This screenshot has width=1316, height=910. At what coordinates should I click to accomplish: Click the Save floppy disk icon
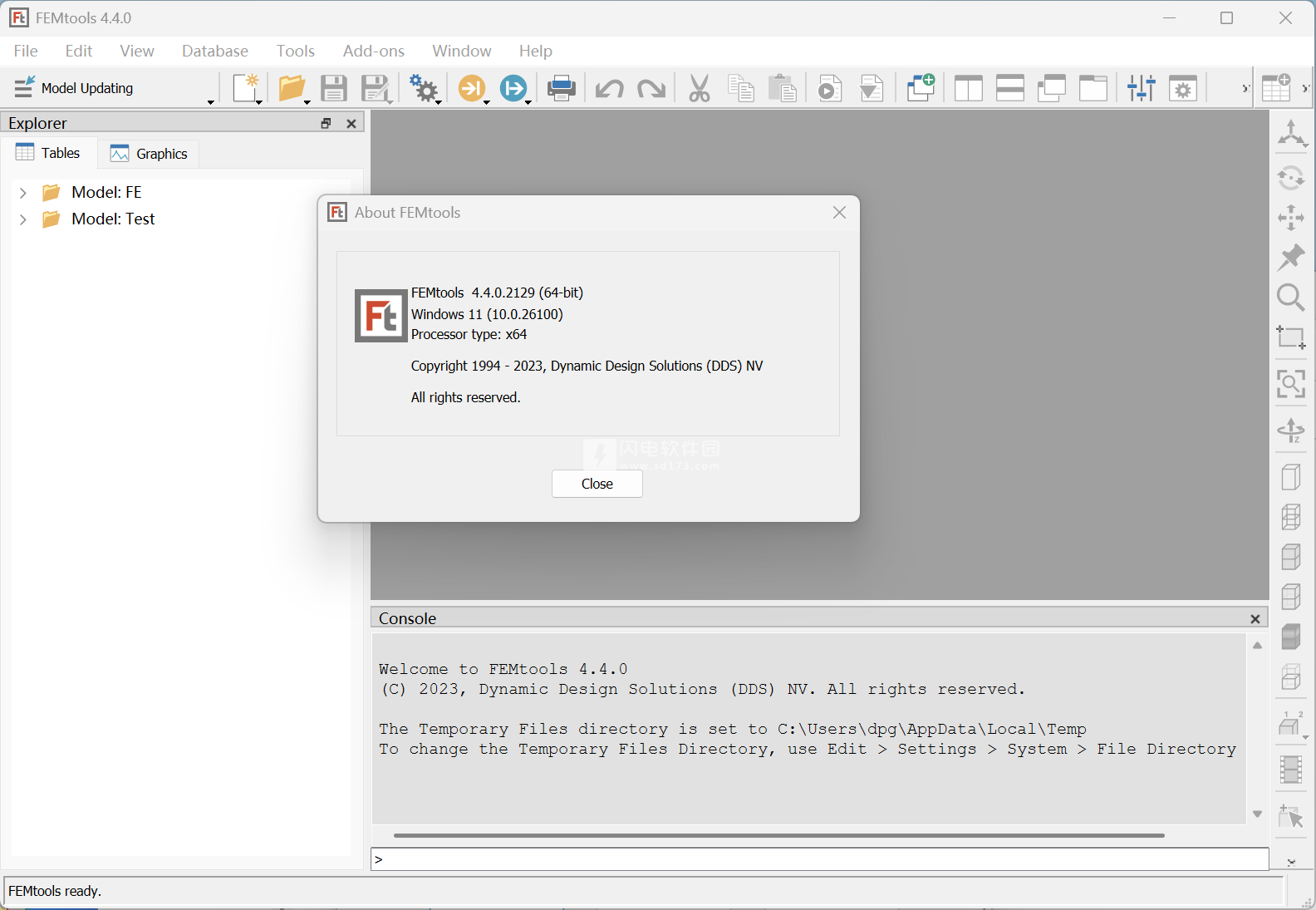click(x=334, y=88)
